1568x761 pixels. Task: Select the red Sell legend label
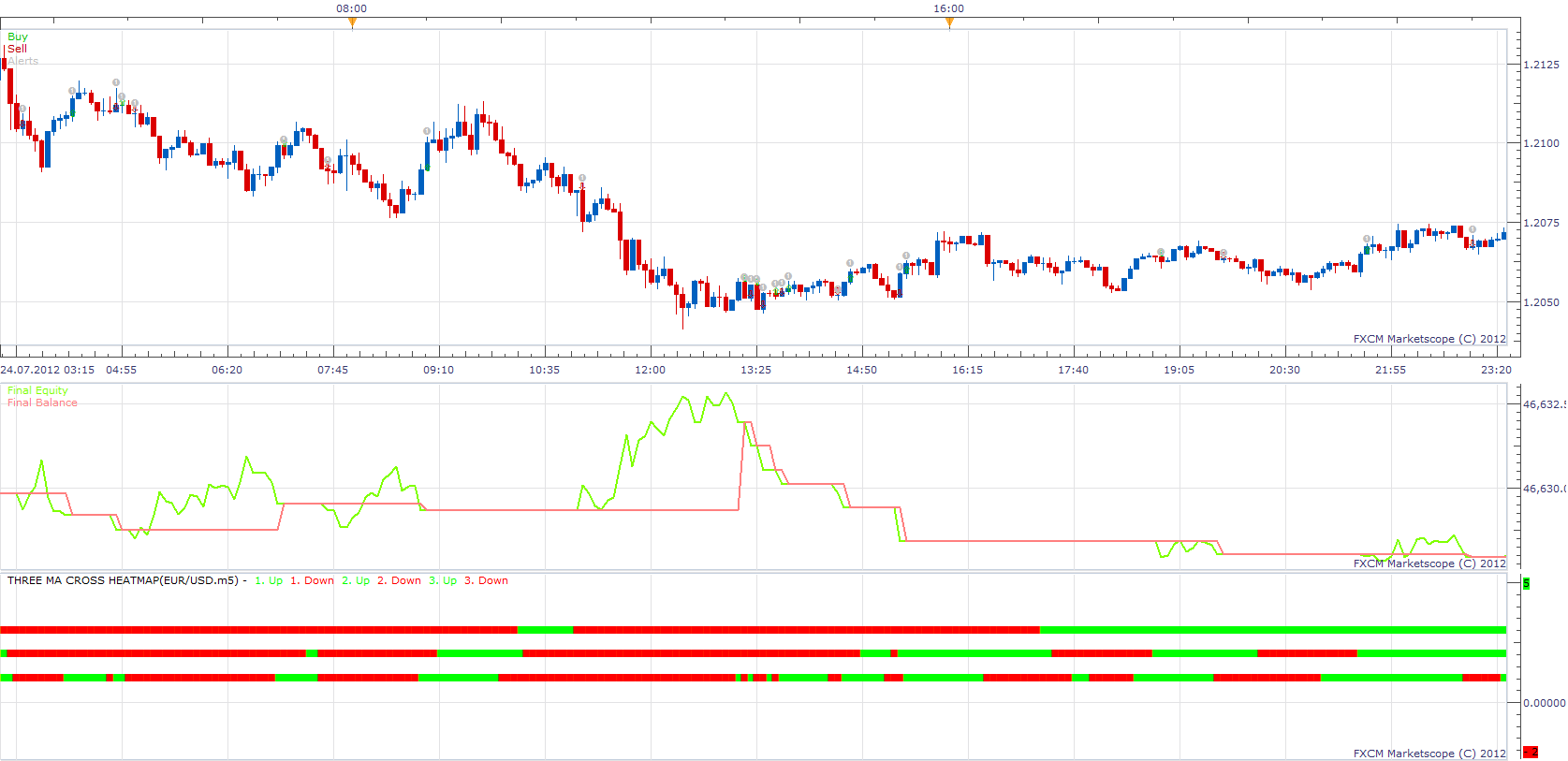click(17, 49)
